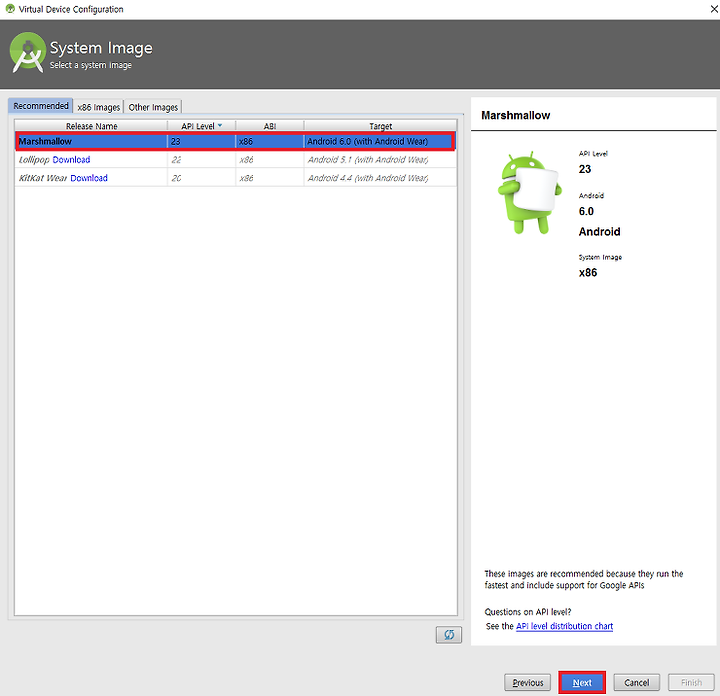The width and height of the screenshot is (720, 696).
Task: Open the Other Images tab
Action: point(153,107)
